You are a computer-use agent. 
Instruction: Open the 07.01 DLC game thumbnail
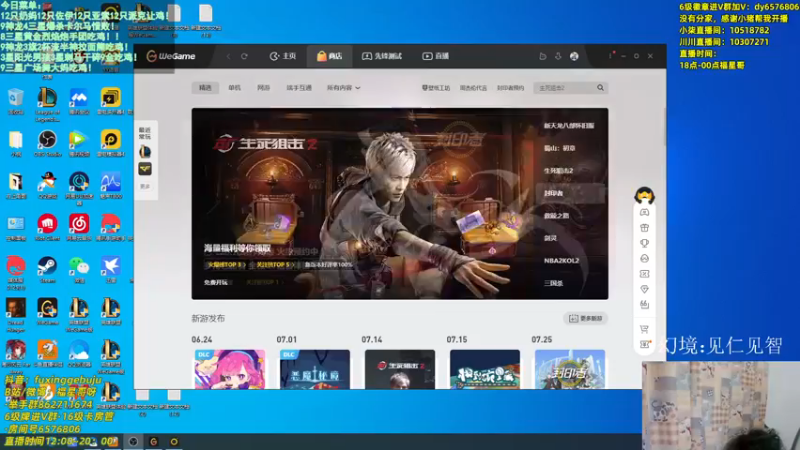pyautogui.click(x=315, y=369)
